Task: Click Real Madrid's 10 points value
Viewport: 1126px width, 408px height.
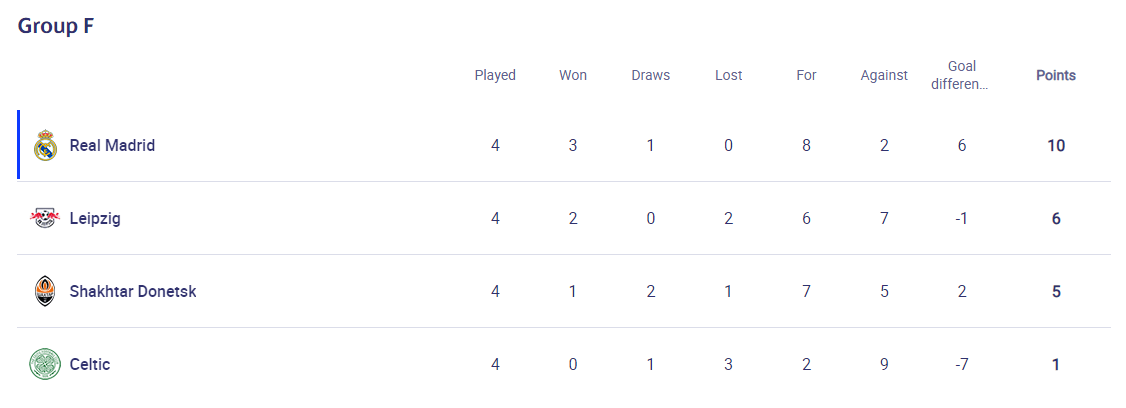Action: click(1056, 145)
